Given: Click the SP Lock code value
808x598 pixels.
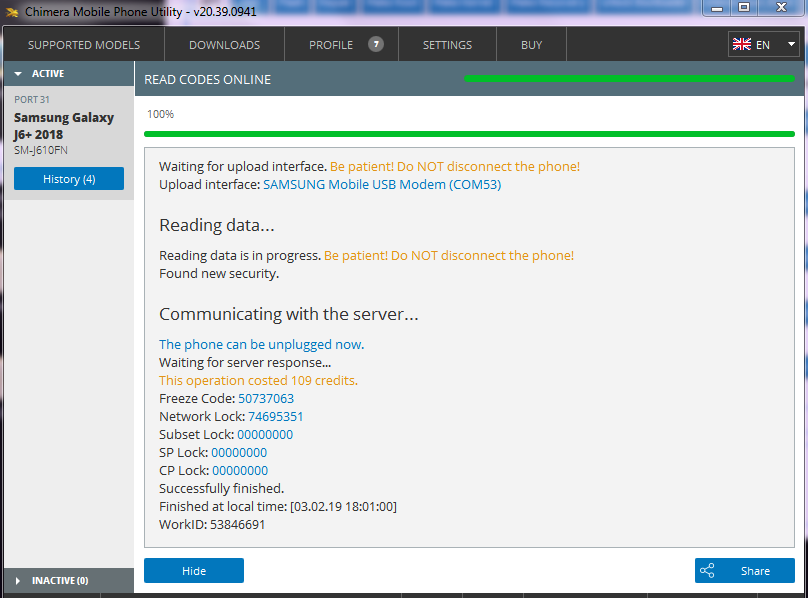Looking at the screenshot, I should [x=239, y=453].
